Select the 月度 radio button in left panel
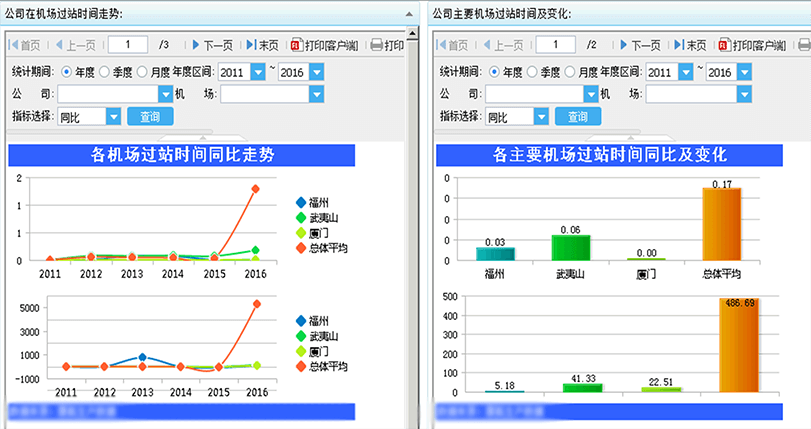This screenshot has width=811, height=429. coord(141,72)
